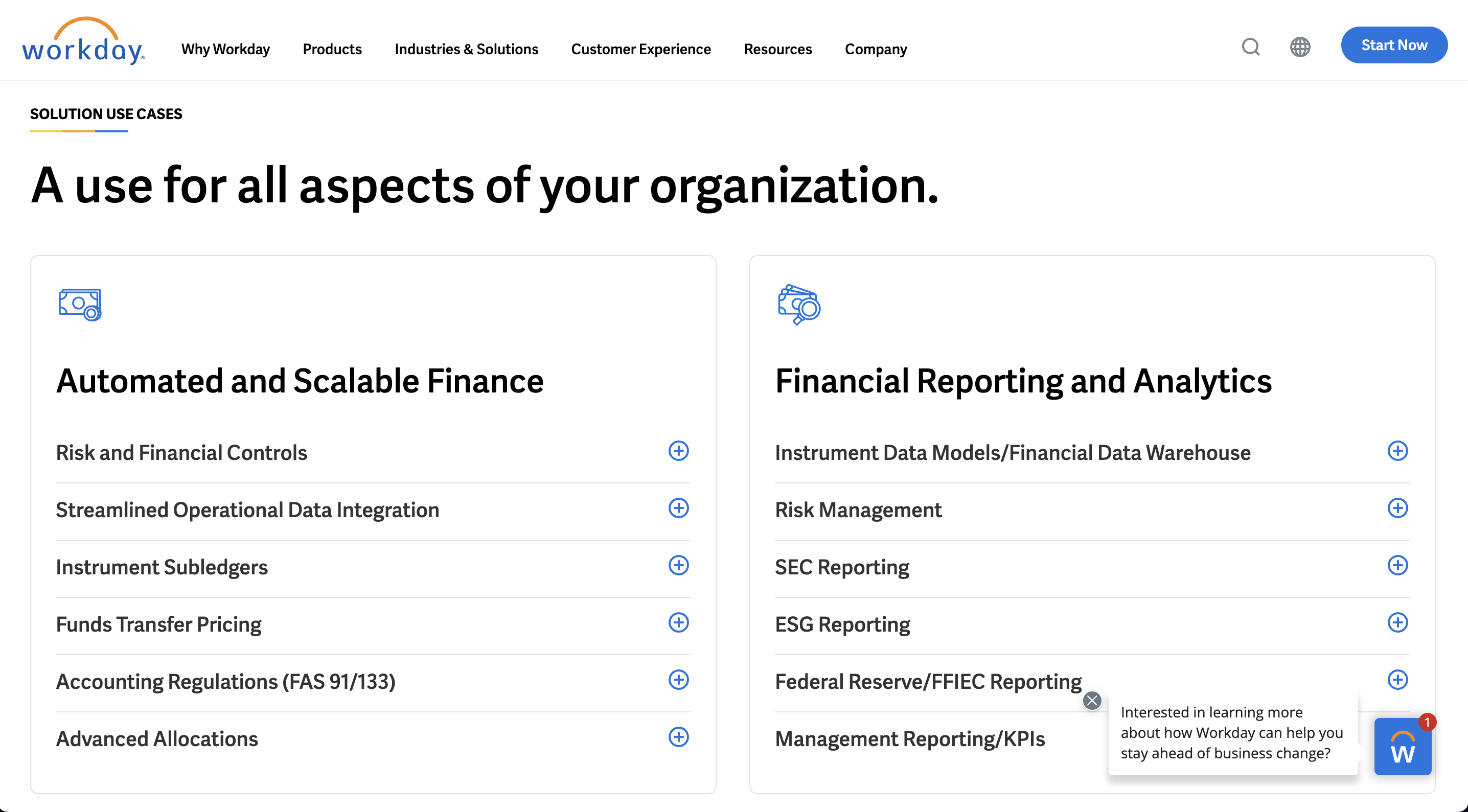
Task: Expand Risk and Financial Controls plus icon
Action: coord(678,451)
